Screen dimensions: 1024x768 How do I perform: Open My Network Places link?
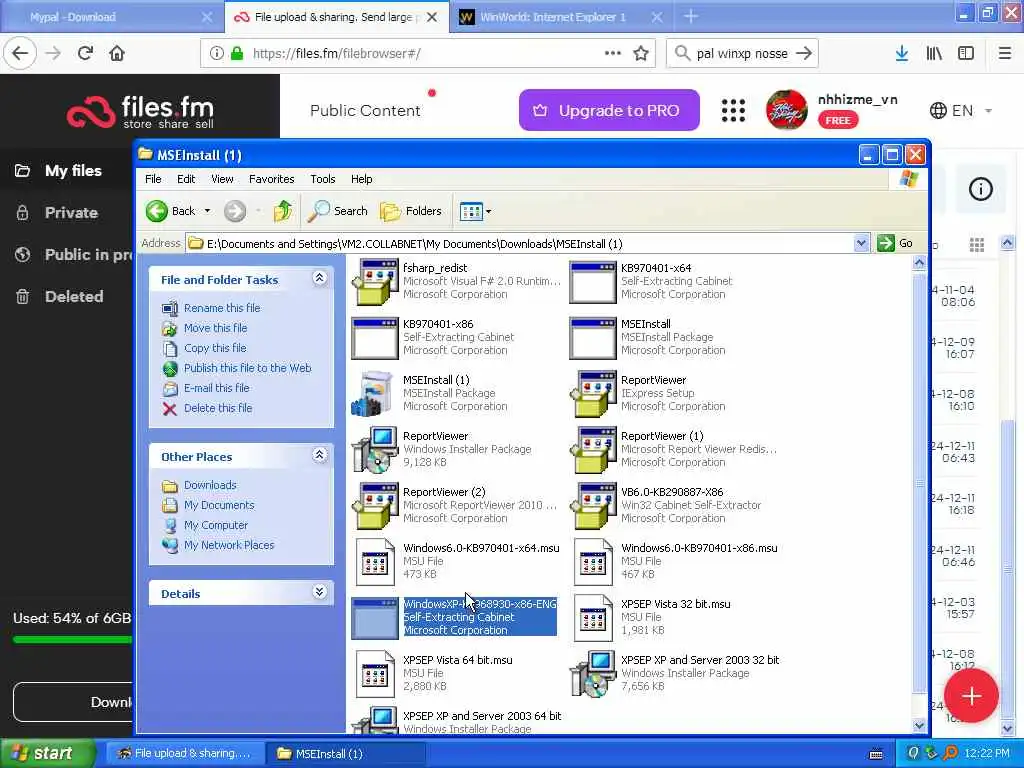pos(229,545)
